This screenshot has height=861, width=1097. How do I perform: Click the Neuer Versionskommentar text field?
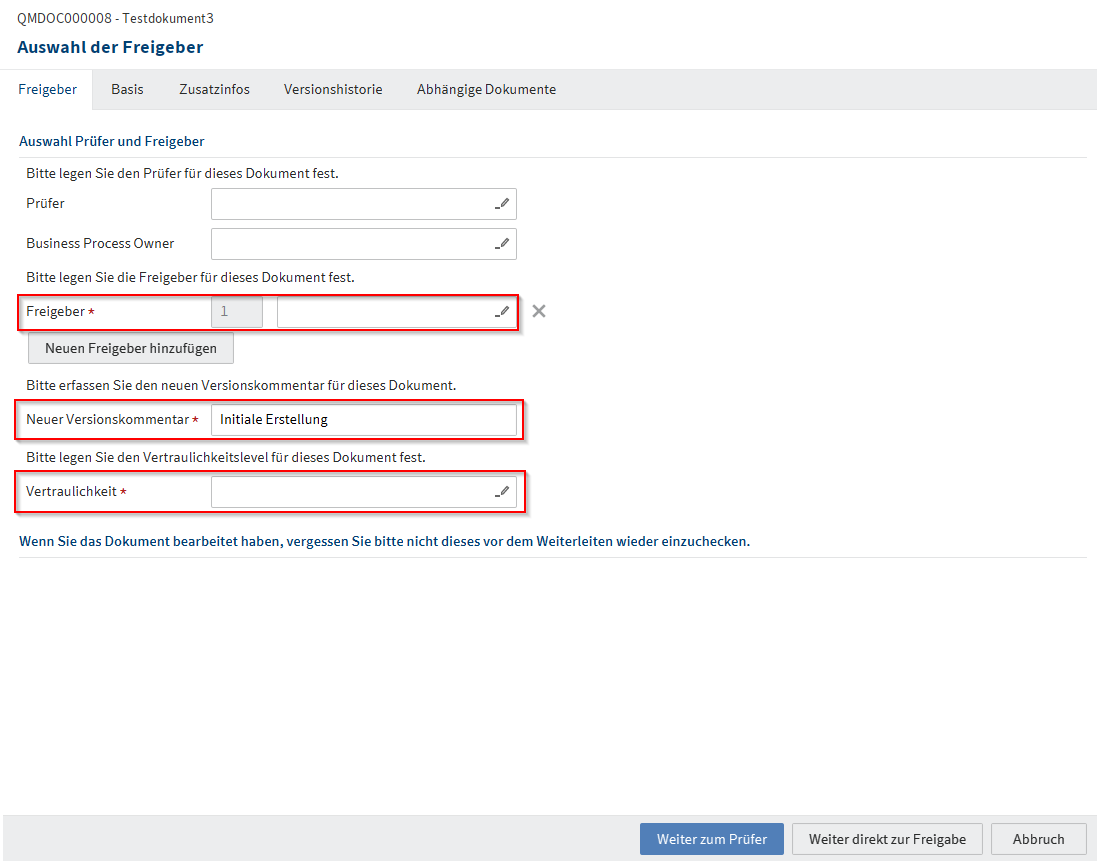pyautogui.click(x=363, y=420)
